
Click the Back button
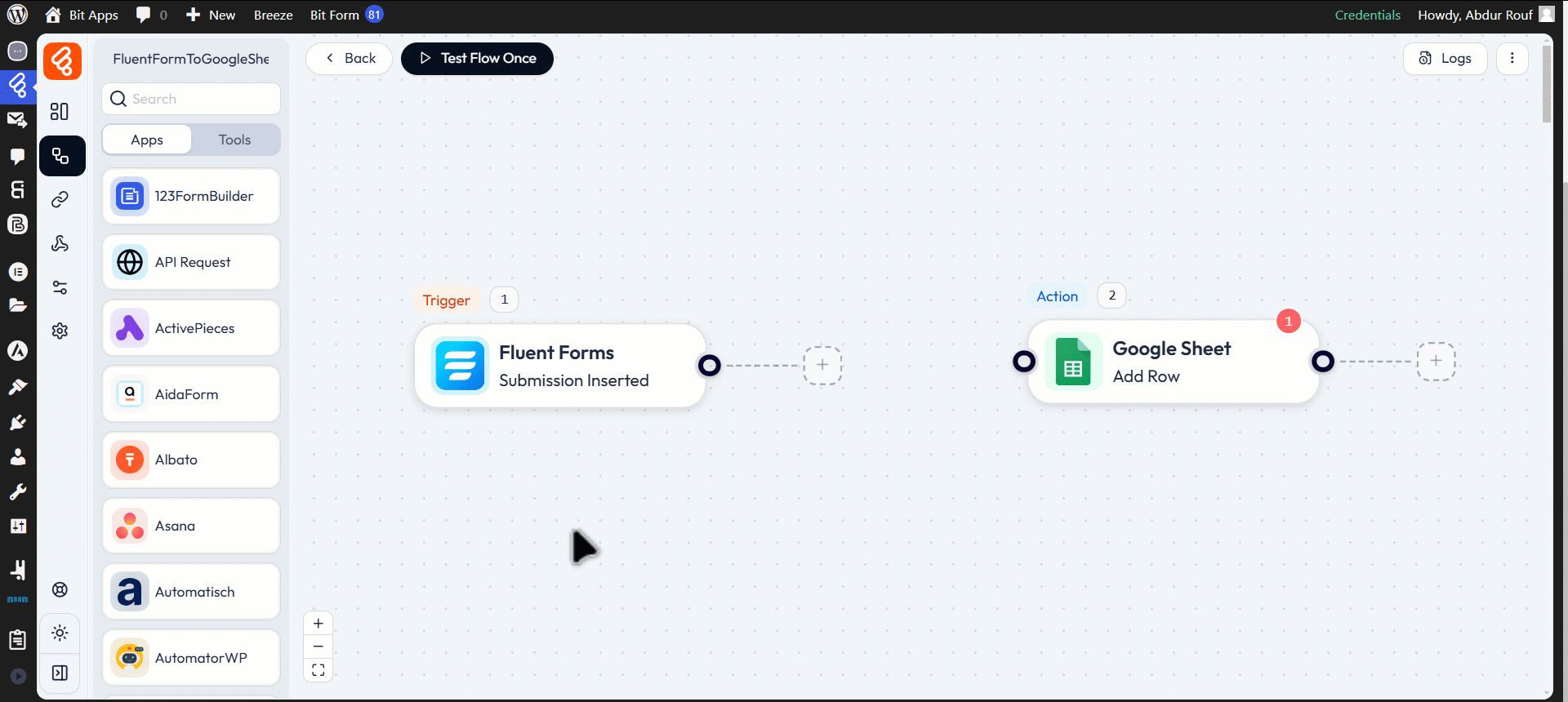click(350, 58)
